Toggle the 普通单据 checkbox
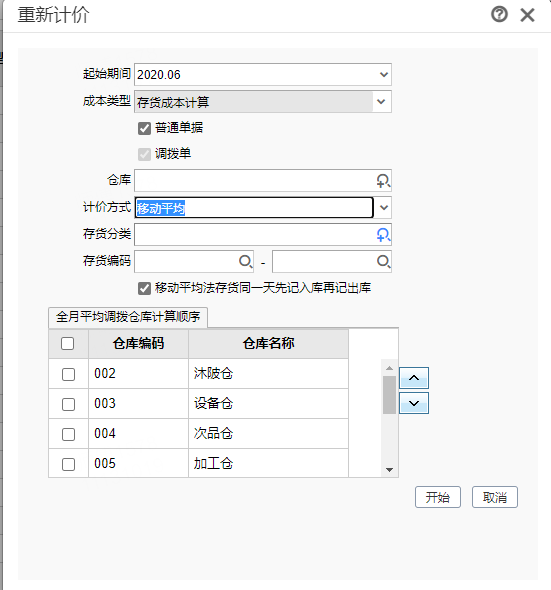Viewport: 551px width, 590px height. point(144,128)
